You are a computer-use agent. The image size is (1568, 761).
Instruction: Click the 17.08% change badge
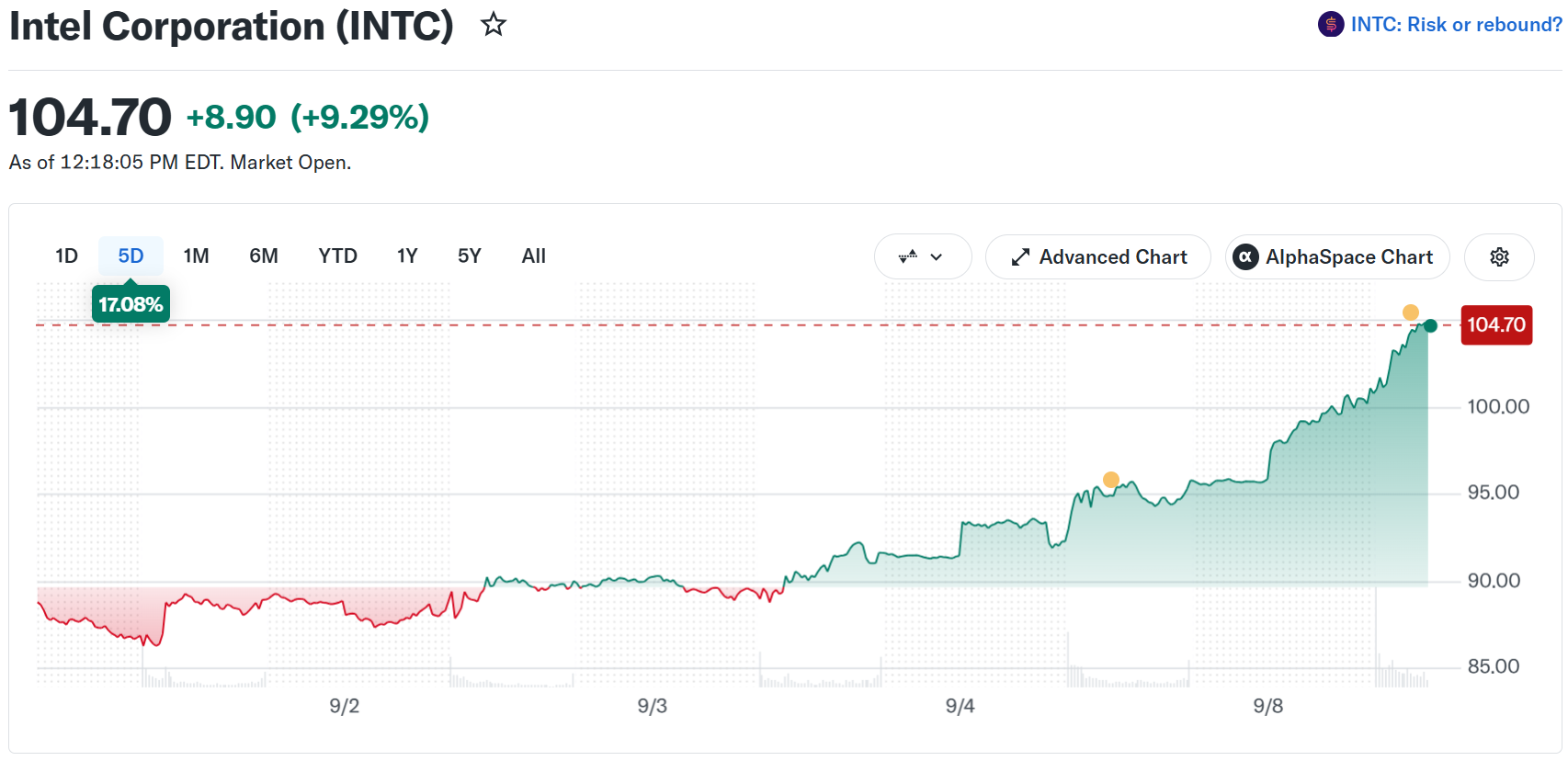click(x=131, y=304)
